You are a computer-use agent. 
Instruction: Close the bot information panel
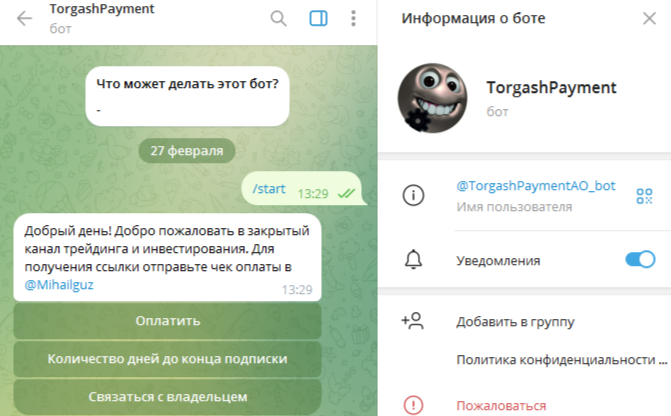click(x=649, y=18)
